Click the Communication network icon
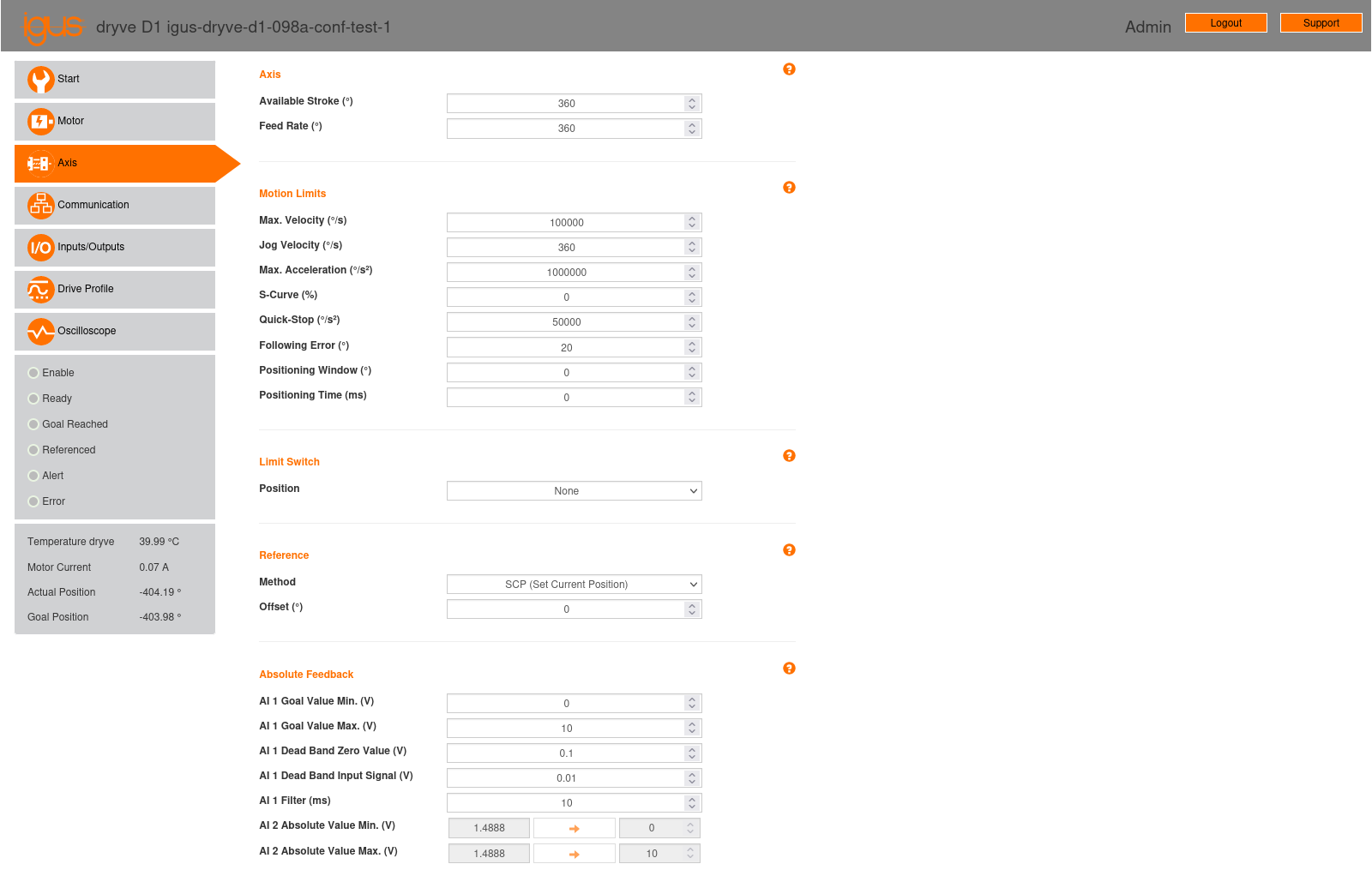 [x=40, y=206]
